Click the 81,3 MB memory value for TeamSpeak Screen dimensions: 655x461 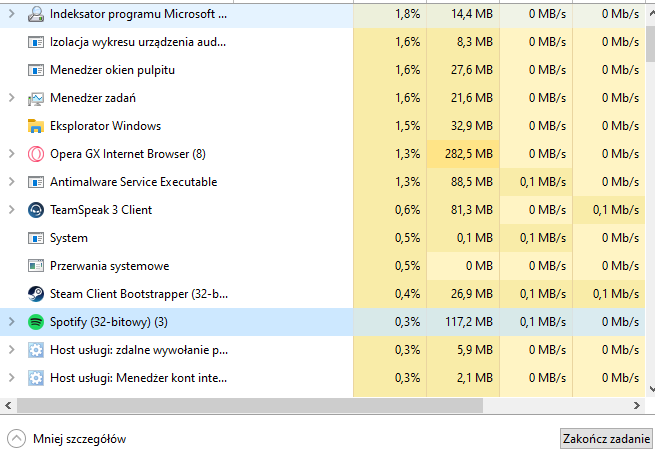(472, 210)
